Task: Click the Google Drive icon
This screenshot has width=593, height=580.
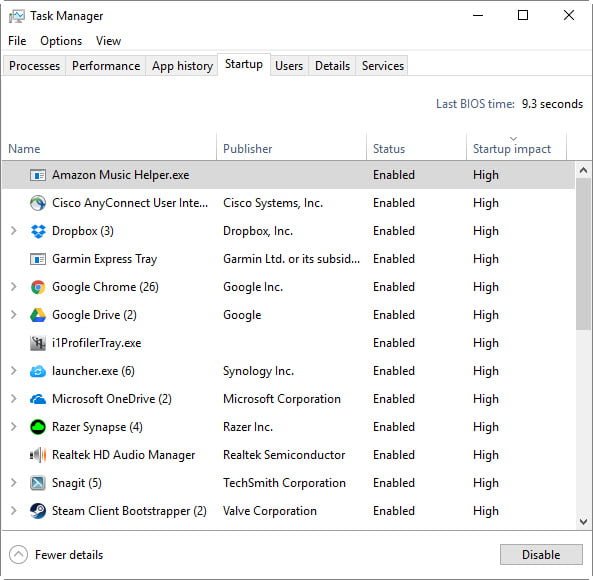Action: tap(38, 315)
